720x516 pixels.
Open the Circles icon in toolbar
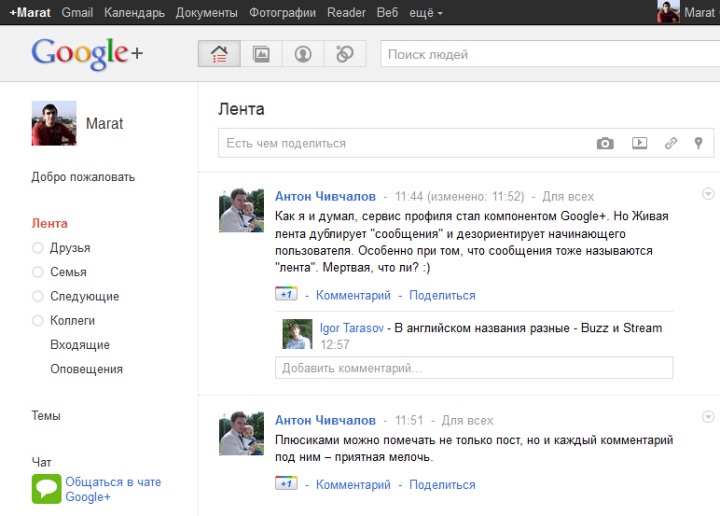344,55
